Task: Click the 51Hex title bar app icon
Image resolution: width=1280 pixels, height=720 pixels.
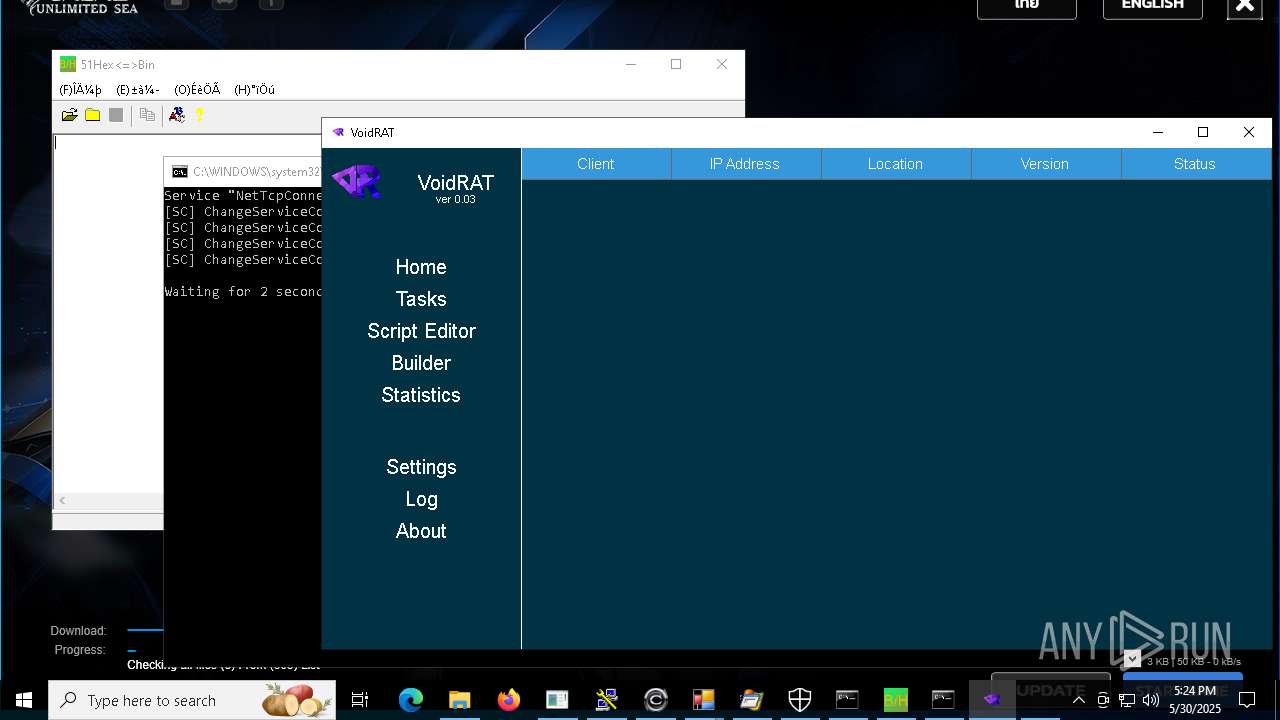Action: (67, 64)
